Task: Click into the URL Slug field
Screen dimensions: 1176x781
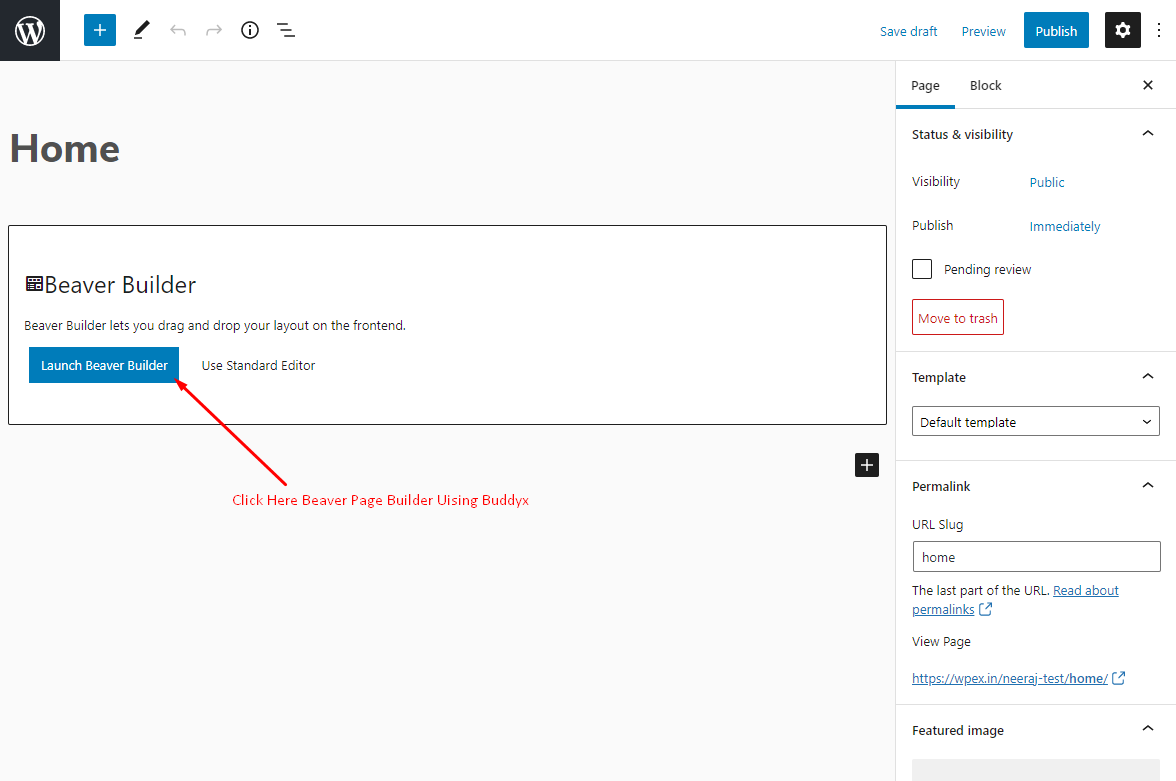Action: pos(1036,557)
